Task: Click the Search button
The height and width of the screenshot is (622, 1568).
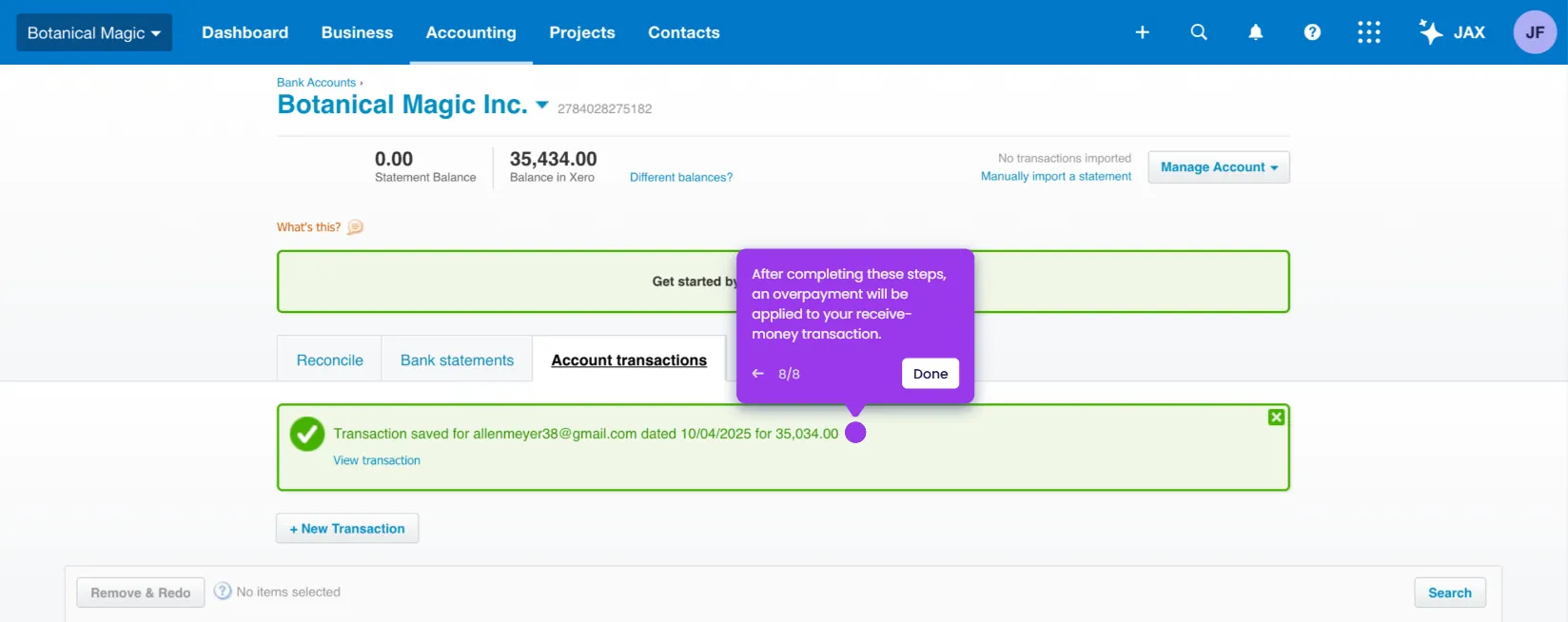Action: point(1450,593)
